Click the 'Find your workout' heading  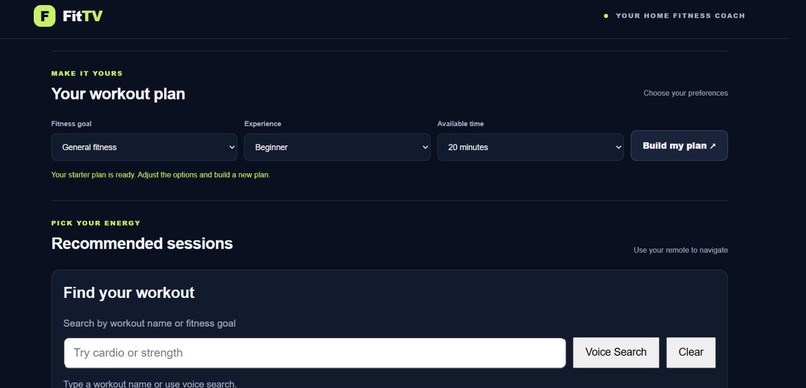(x=129, y=292)
